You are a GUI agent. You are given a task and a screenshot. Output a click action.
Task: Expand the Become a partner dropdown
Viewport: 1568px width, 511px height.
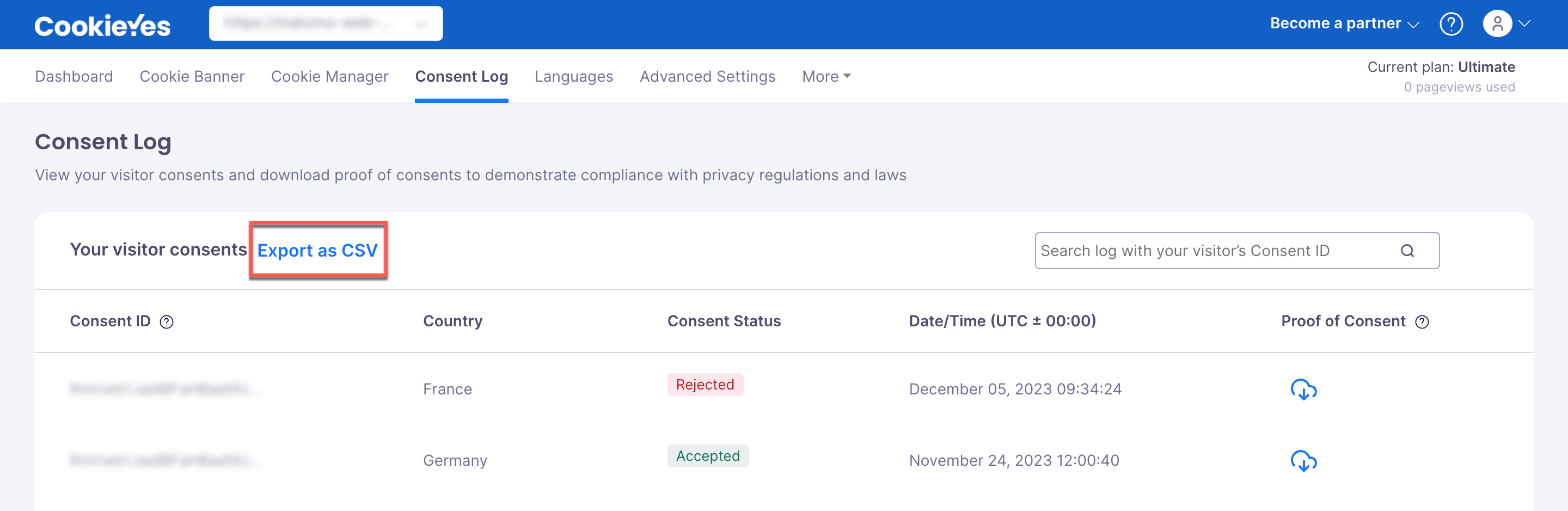coord(1345,24)
